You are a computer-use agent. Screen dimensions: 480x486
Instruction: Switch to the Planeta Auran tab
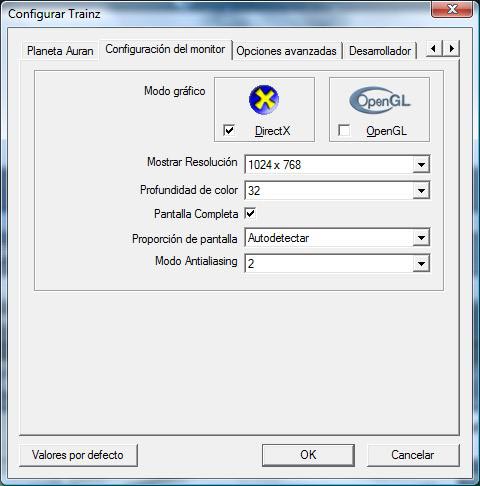(60, 51)
